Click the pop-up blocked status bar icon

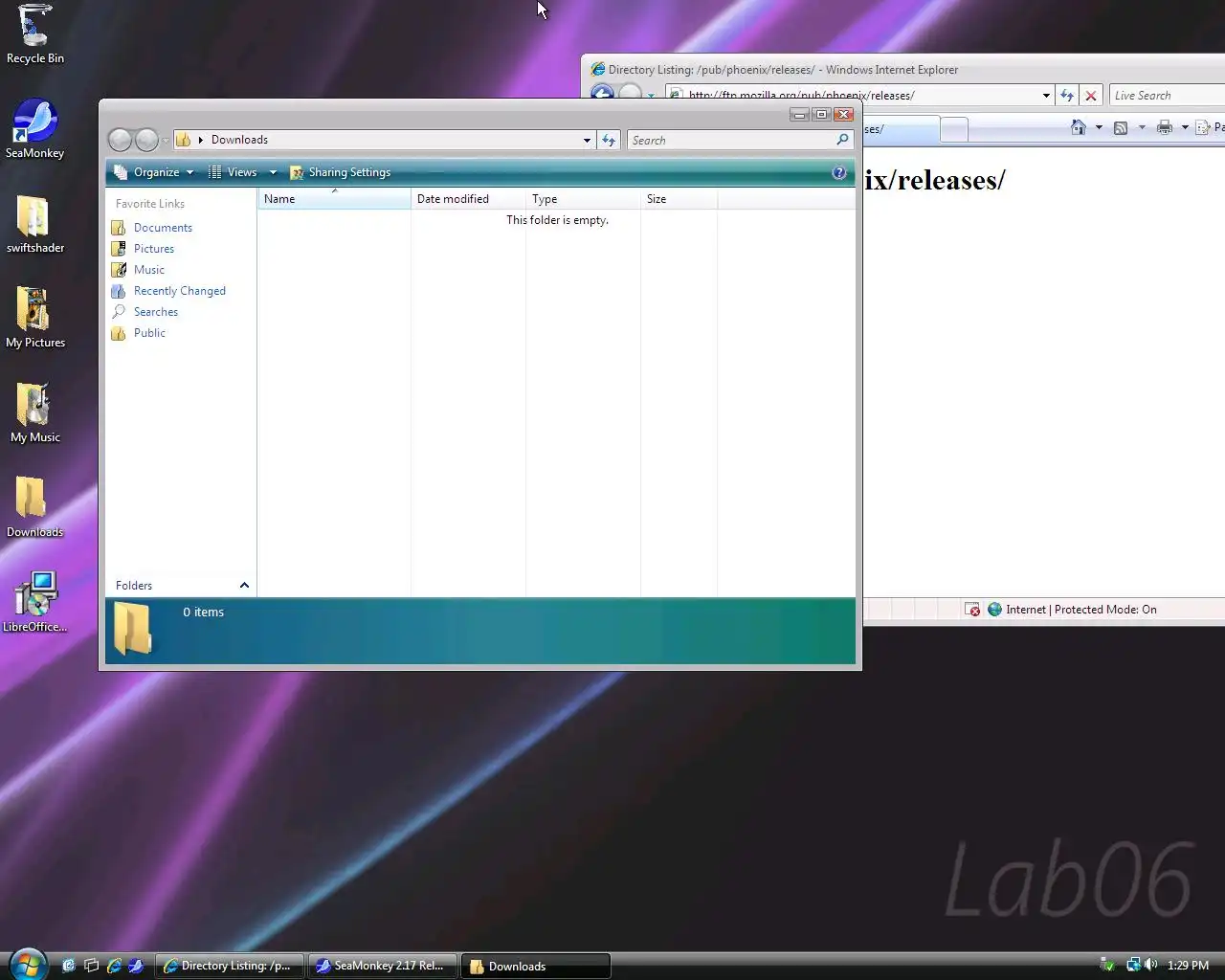[x=973, y=610]
